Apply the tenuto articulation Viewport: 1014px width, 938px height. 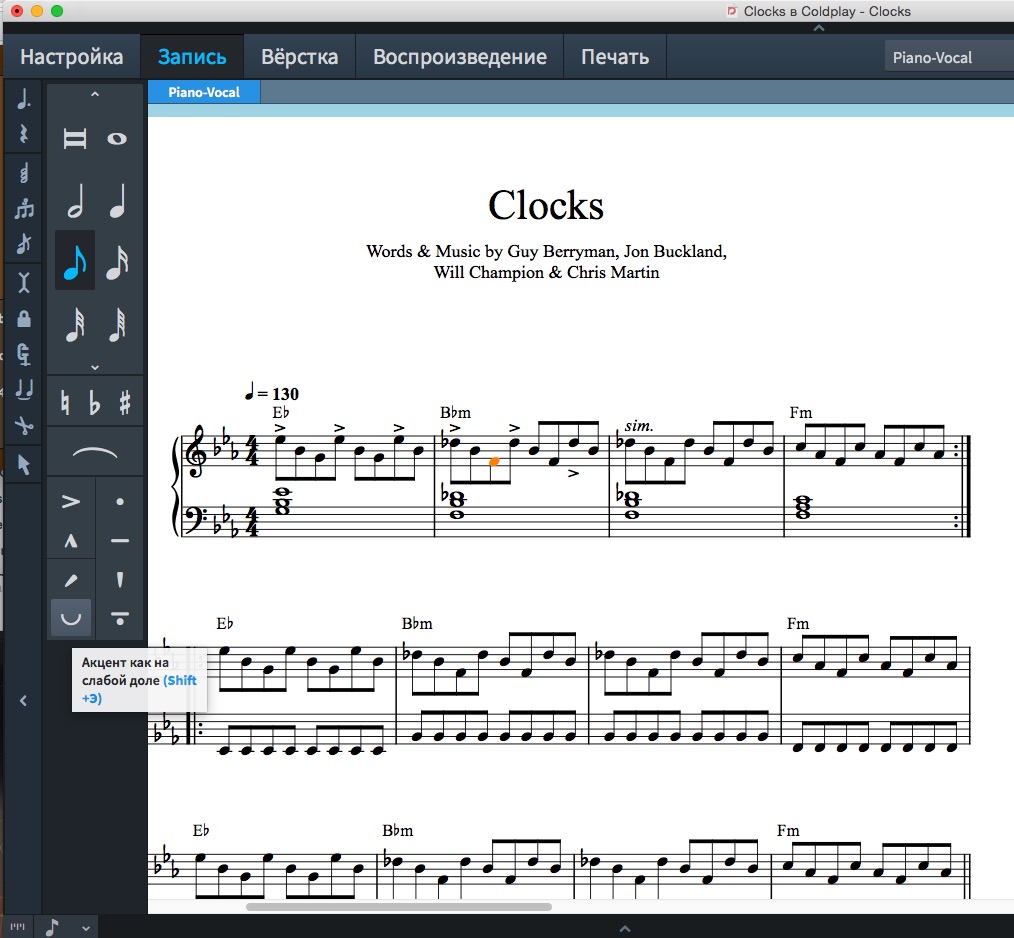click(120, 541)
